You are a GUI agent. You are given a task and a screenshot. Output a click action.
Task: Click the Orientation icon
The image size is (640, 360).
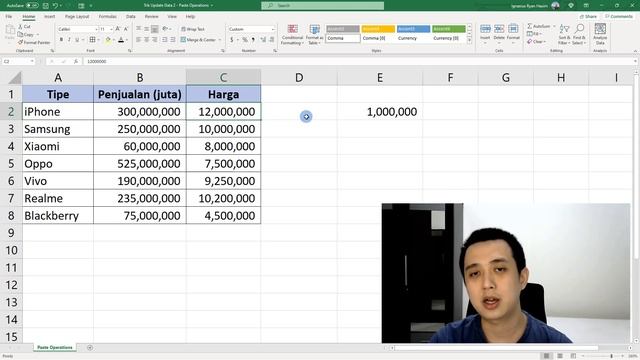coord(165,29)
